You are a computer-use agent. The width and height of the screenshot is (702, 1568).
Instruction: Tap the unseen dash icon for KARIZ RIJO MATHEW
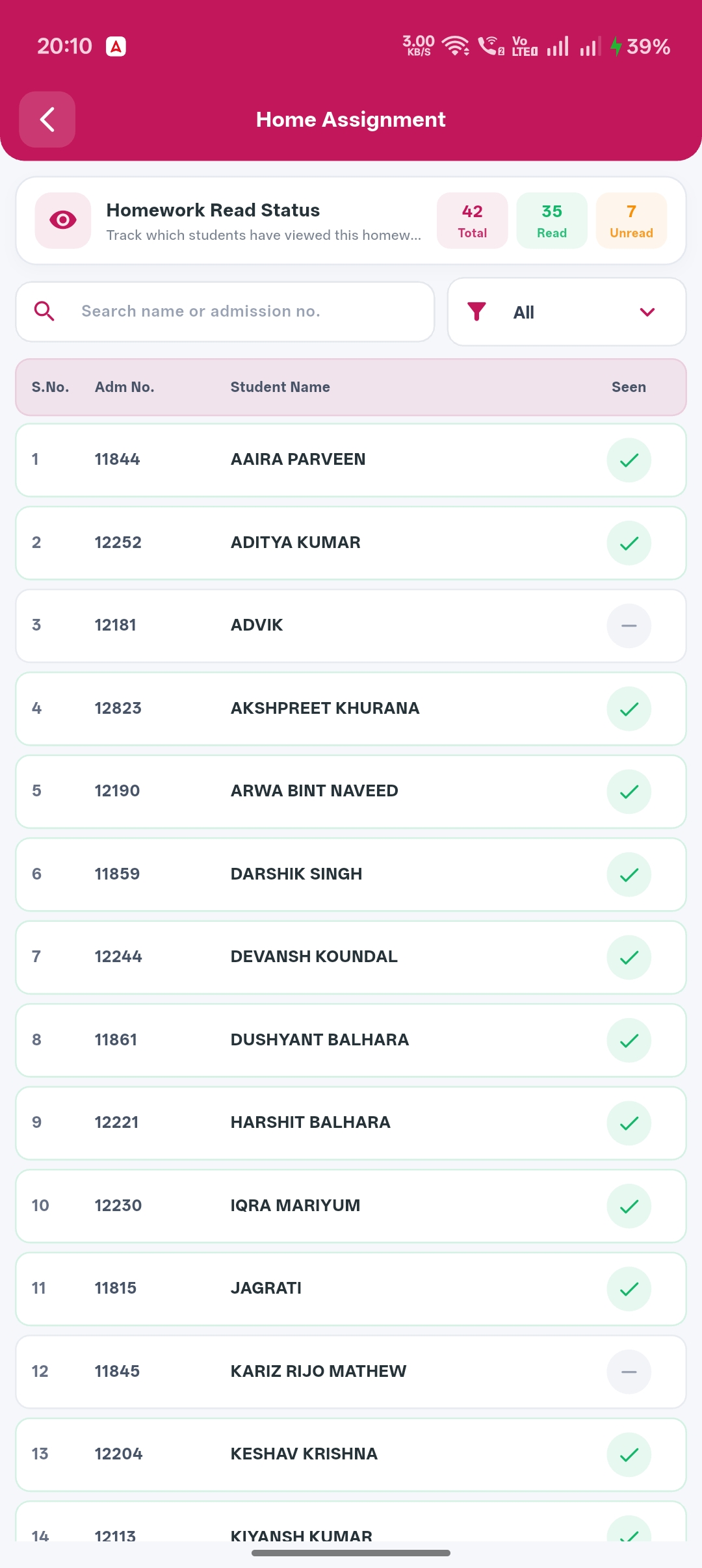(x=629, y=1372)
